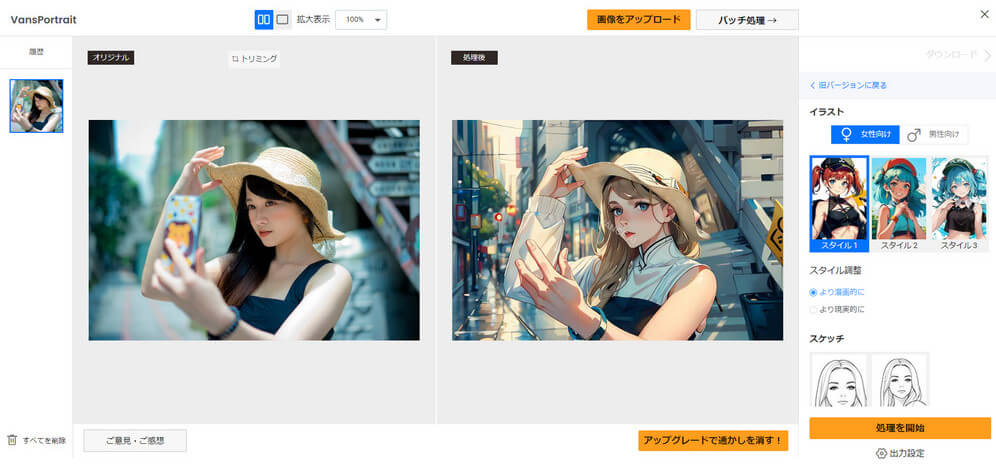Choose the second sketch style thumbnail
The height and width of the screenshot is (466, 996).
(x=899, y=380)
